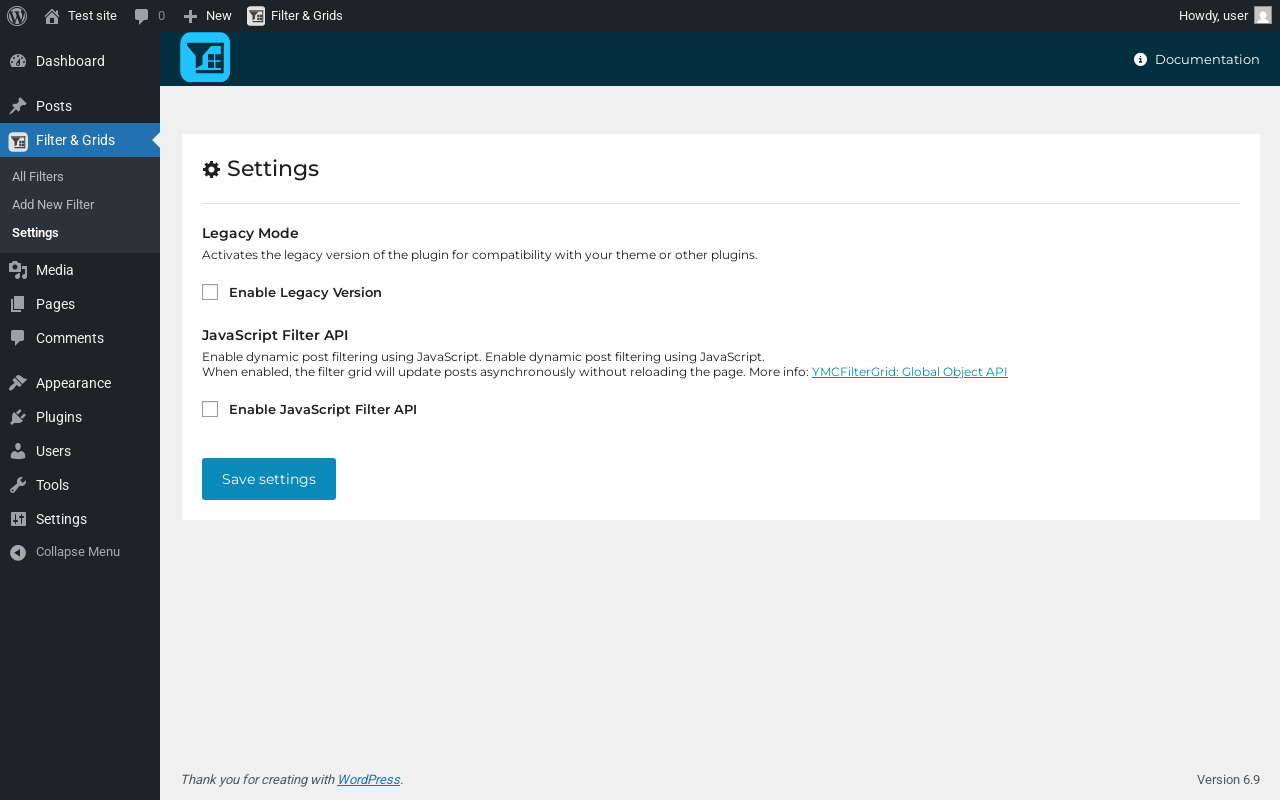Open the Test site home icon
Image resolution: width=1280 pixels, height=800 pixels.
pyautogui.click(x=52, y=16)
